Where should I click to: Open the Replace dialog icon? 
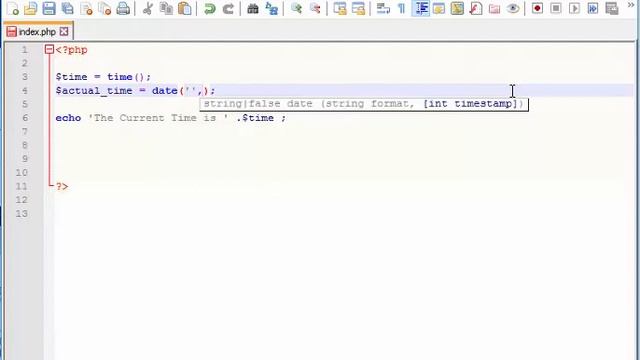click(x=271, y=9)
